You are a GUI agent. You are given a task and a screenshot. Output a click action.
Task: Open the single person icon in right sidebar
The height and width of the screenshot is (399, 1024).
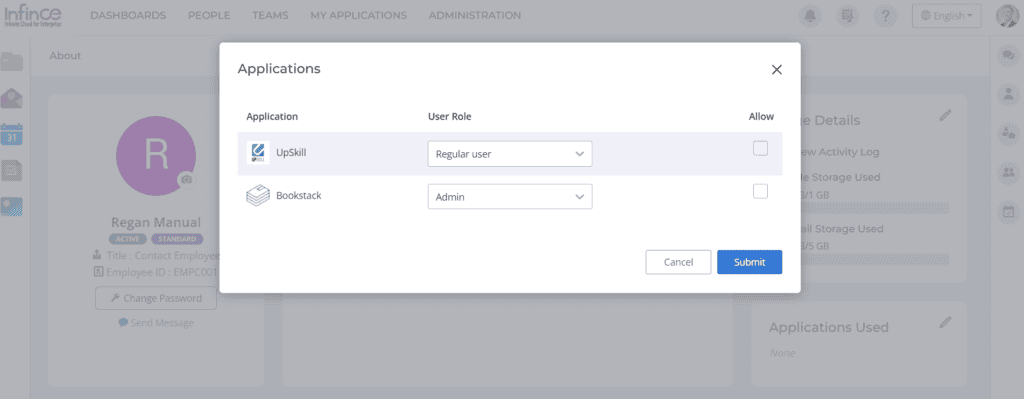(x=1008, y=95)
